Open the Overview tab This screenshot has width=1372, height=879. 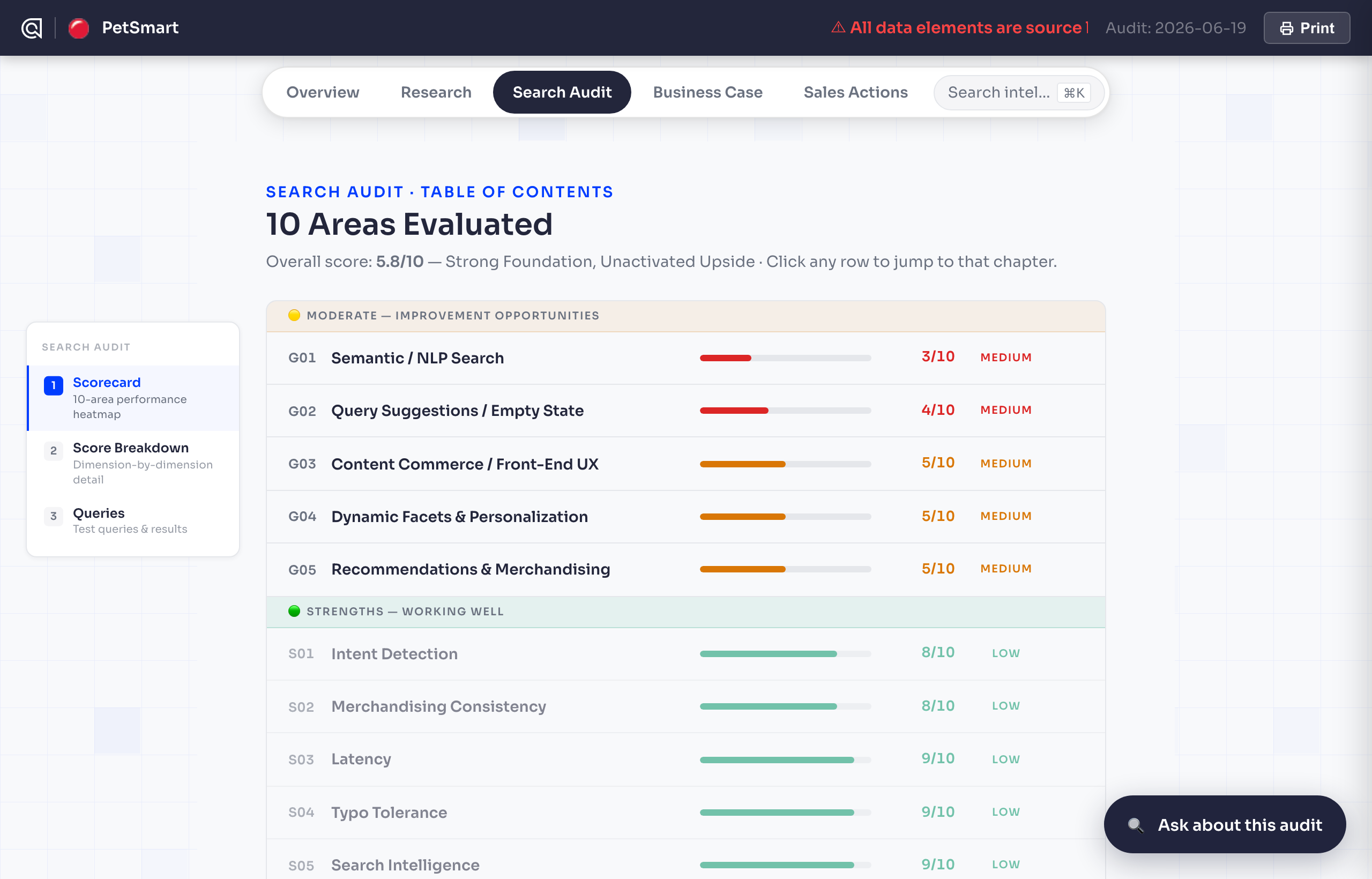pos(323,92)
